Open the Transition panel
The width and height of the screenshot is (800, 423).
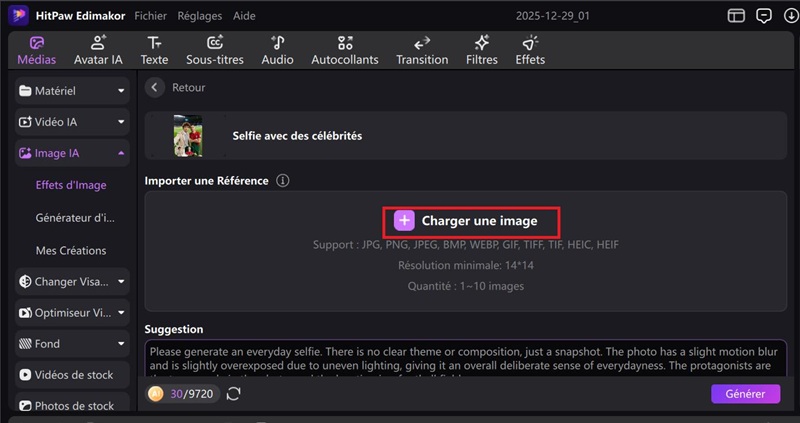(x=422, y=50)
